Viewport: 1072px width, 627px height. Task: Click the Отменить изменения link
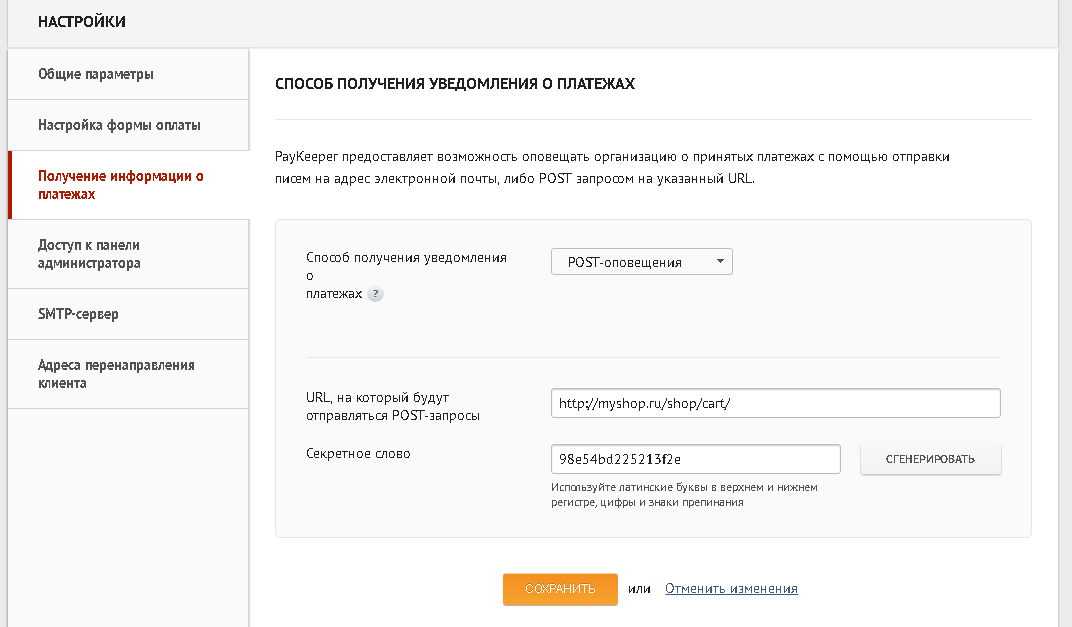coord(731,589)
